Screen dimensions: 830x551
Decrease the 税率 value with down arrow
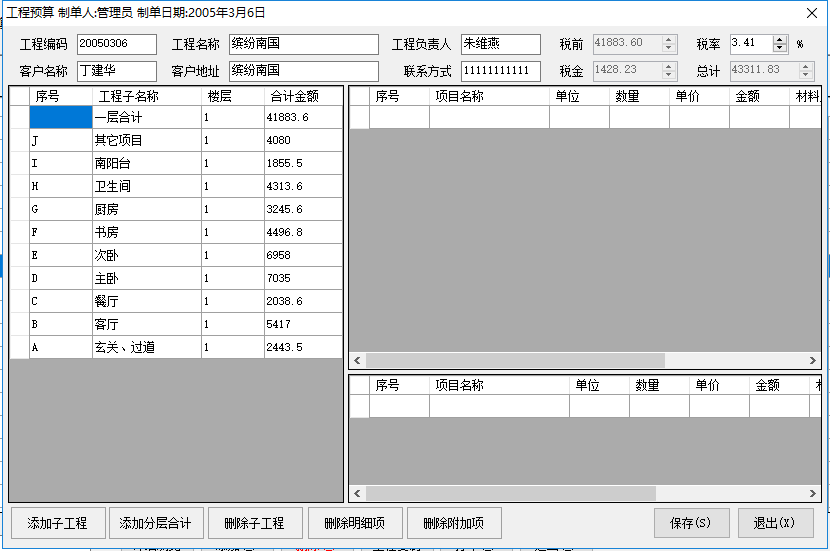779,48
